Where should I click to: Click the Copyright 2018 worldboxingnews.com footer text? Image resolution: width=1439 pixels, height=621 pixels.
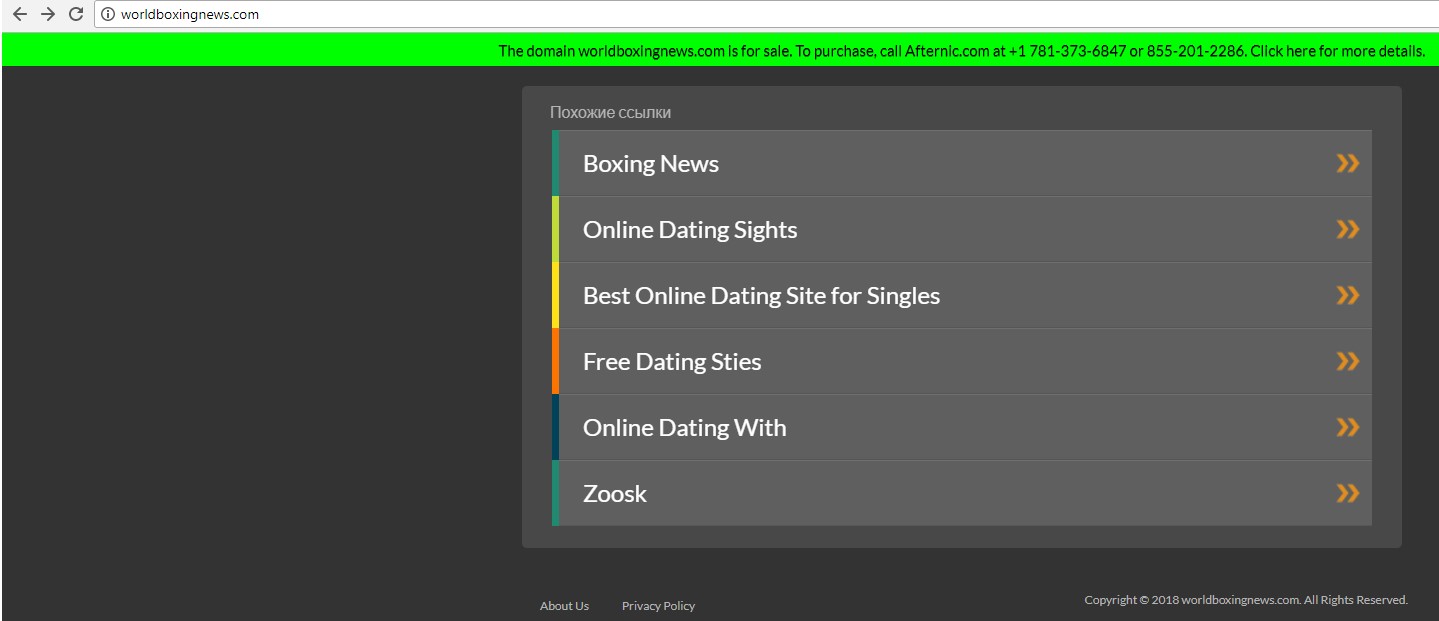click(x=1246, y=600)
